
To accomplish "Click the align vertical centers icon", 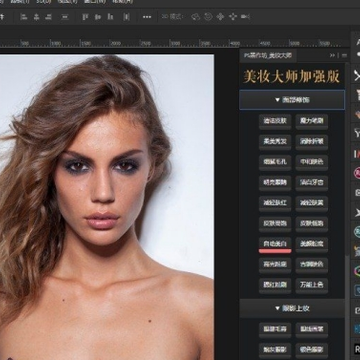I will (98, 17).
